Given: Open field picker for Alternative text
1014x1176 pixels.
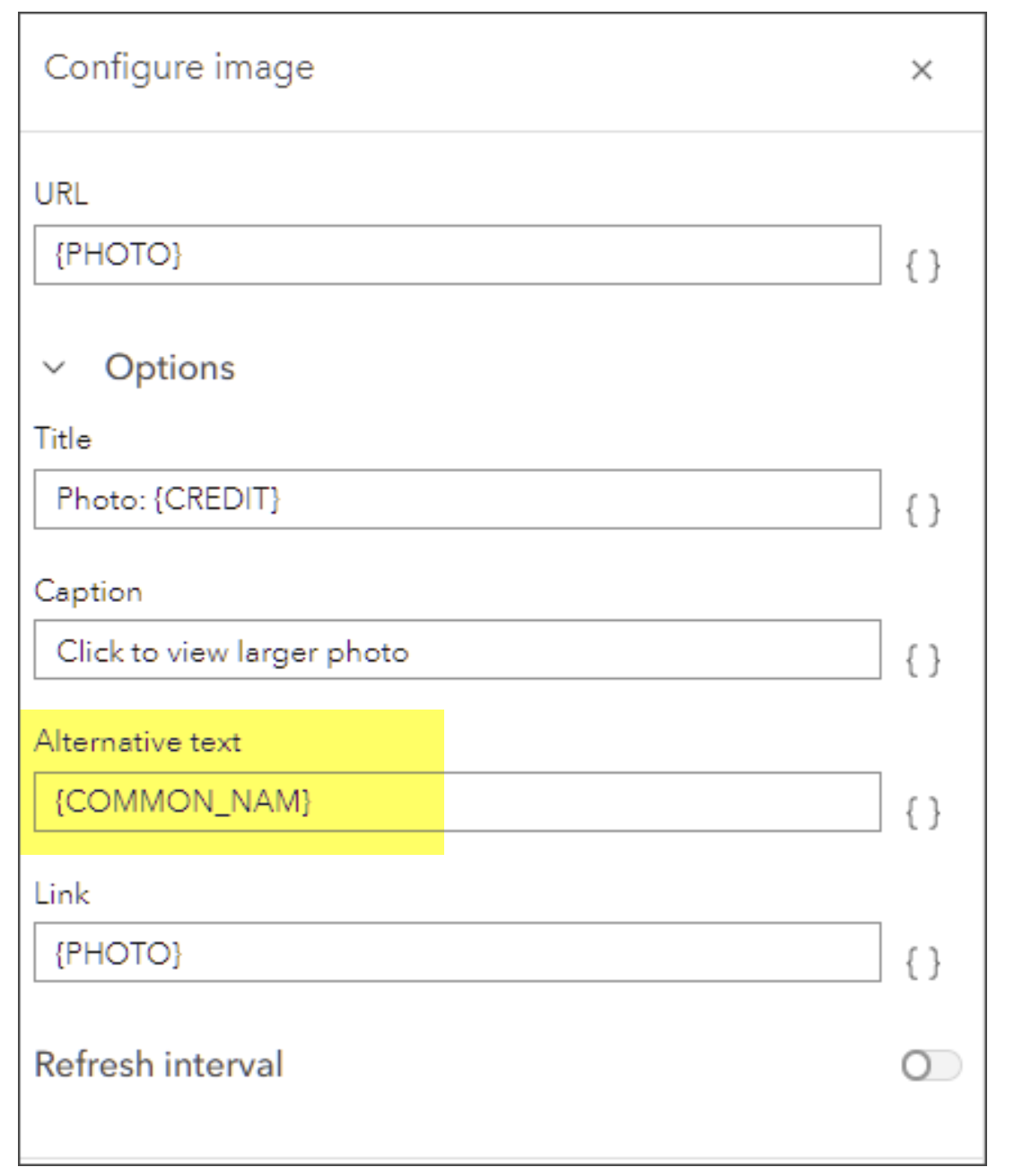Looking at the screenshot, I should [922, 813].
